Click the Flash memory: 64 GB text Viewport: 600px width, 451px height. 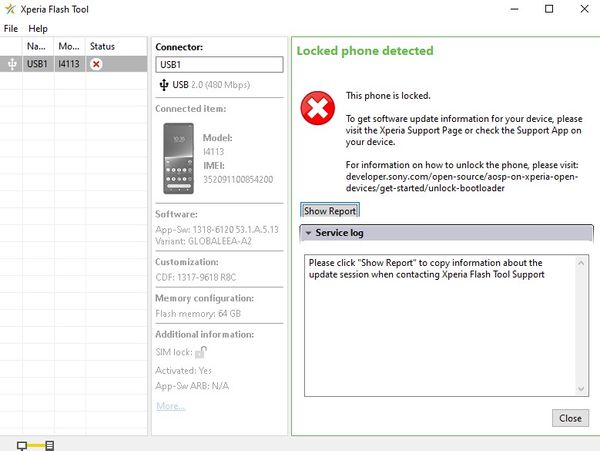[x=198, y=314]
